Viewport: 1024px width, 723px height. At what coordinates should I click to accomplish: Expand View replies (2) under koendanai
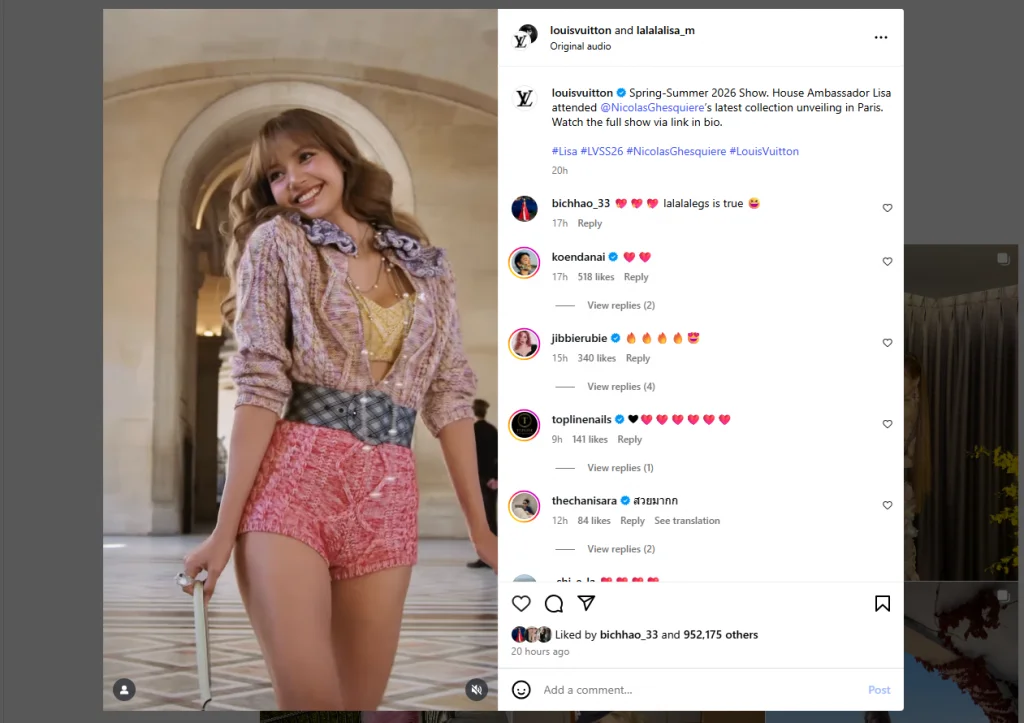(620, 305)
